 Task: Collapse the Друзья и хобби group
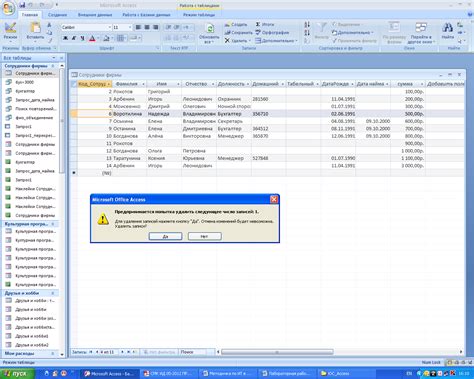(x=53, y=293)
